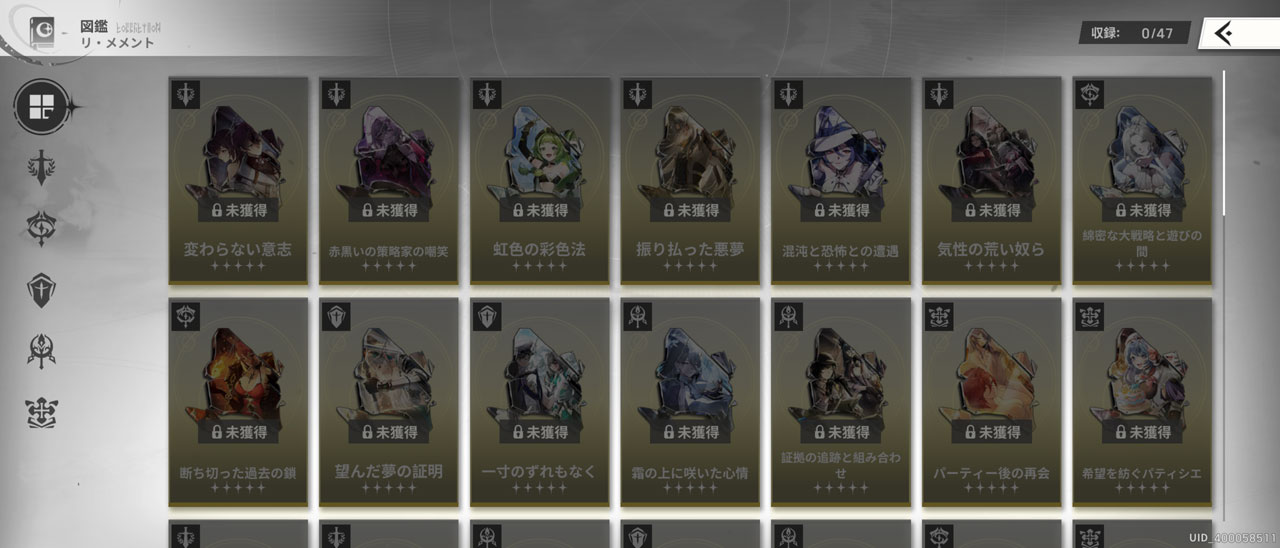Open the 一寸のずれもなく card
This screenshot has height=548, width=1280.
pyautogui.click(x=540, y=402)
